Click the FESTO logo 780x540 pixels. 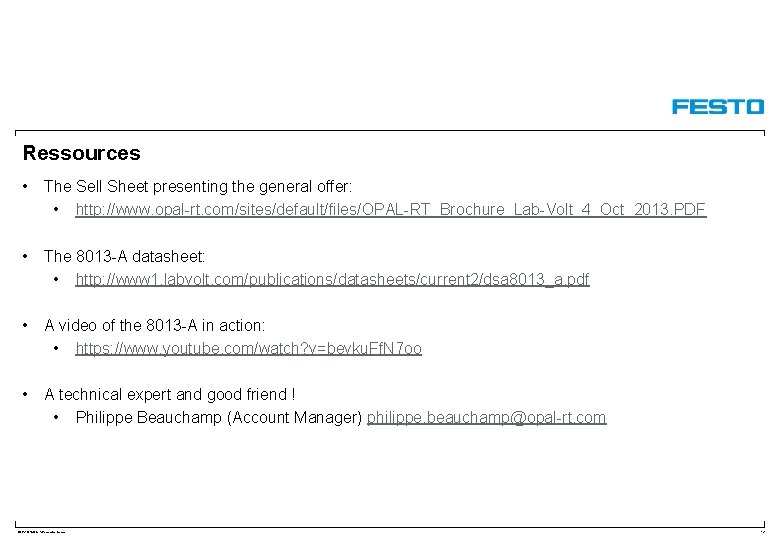(718, 106)
